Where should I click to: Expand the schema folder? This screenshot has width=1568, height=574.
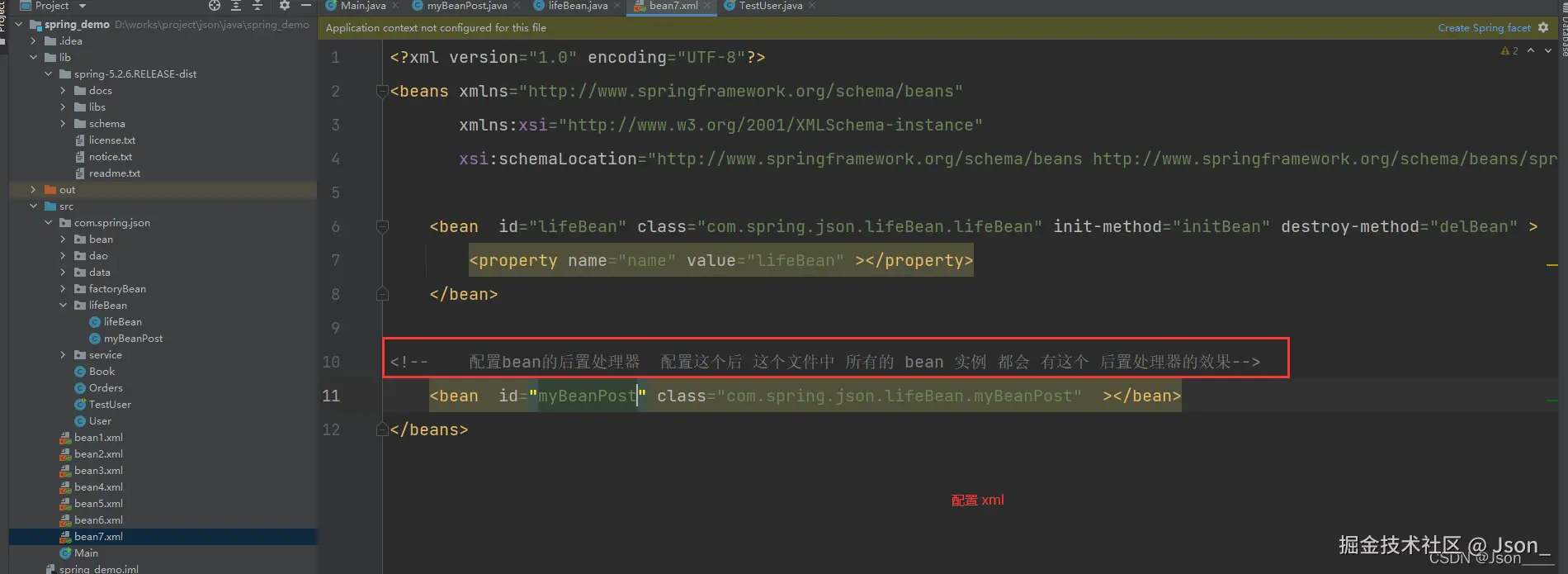[63, 123]
